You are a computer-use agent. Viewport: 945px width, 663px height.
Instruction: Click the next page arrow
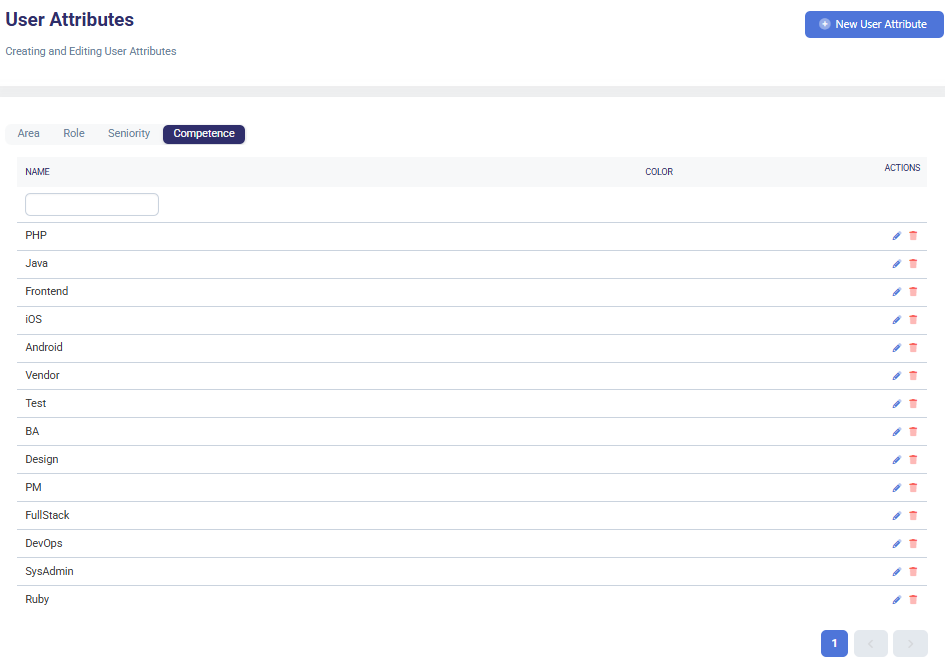click(910, 644)
